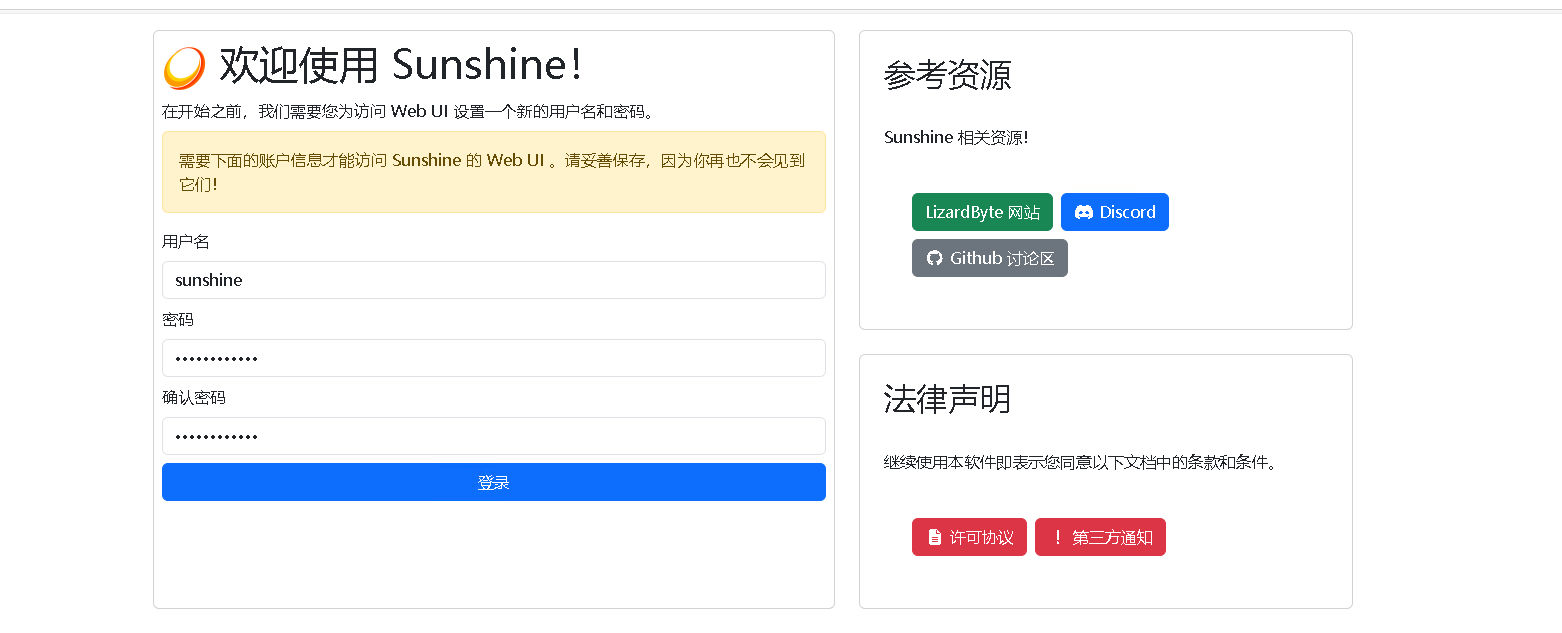Focus the 用户名 input field
Screen dimensions: 1562x633
pyautogui.click(x=494, y=280)
